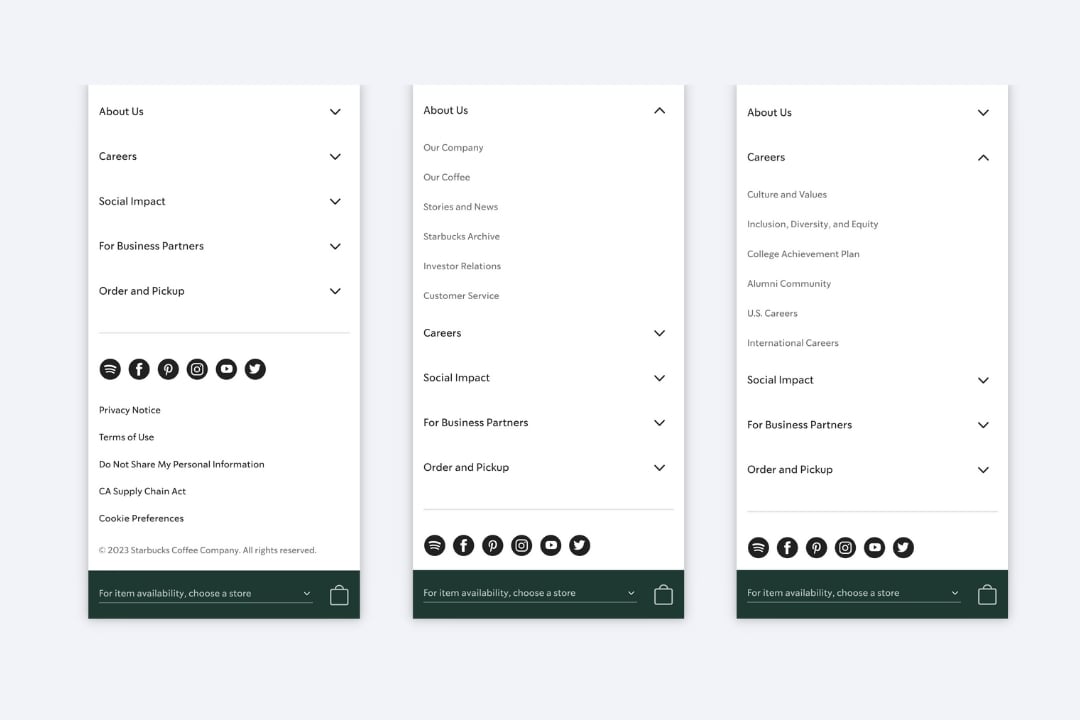This screenshot has height=720, width=1080.
Task: Open the store chooser dropdown in the left panel
Action: tap(205, 593)
